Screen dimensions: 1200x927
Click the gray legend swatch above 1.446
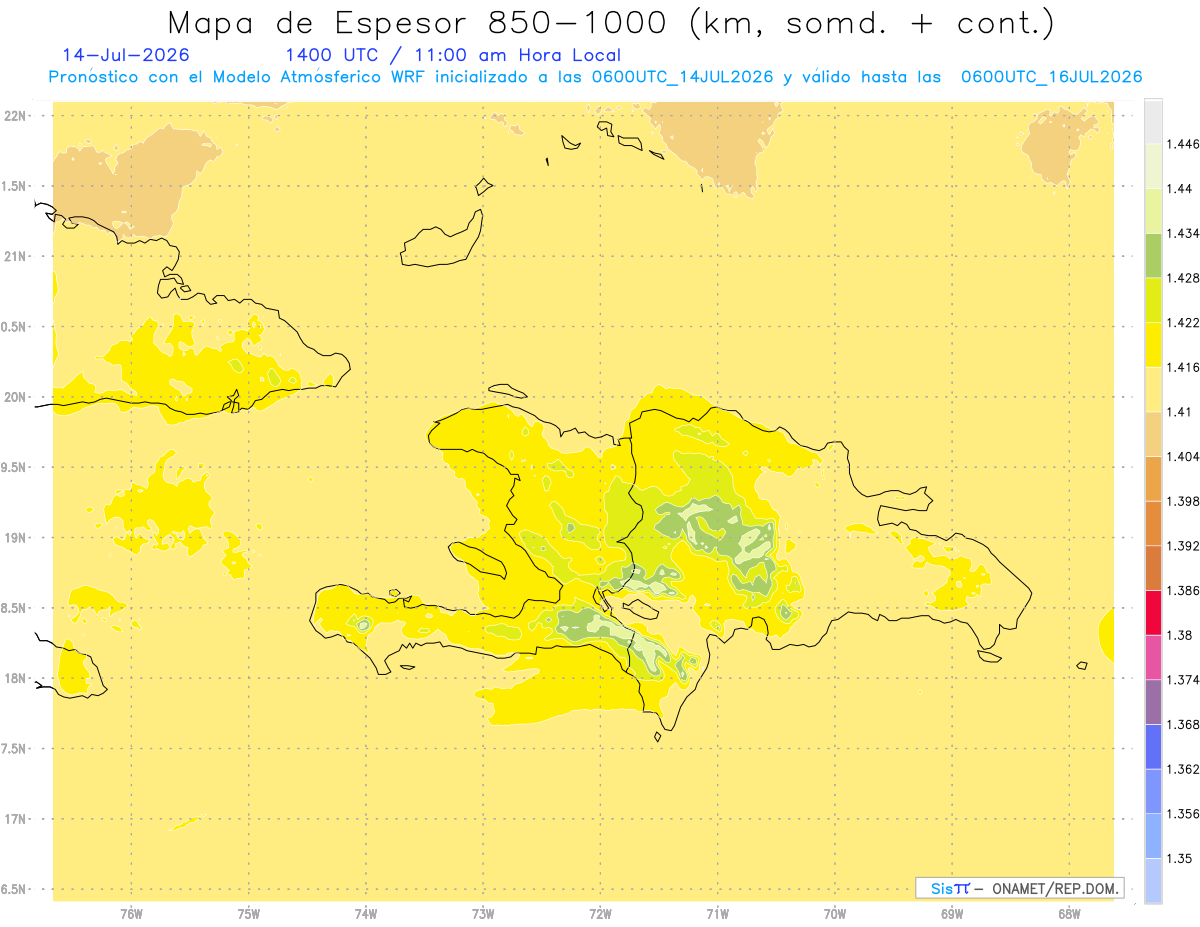tap(1153, 121)
